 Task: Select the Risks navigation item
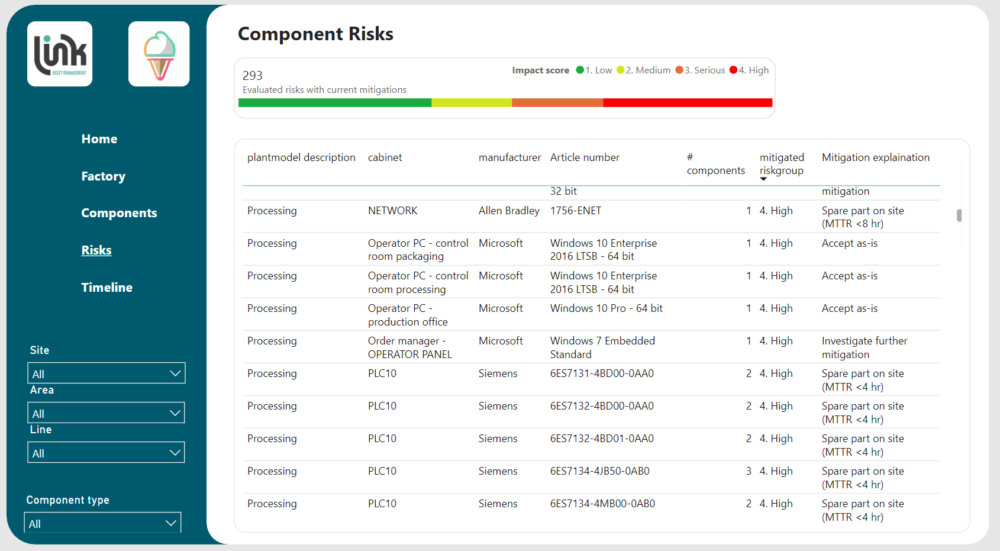tap(96, 250)
